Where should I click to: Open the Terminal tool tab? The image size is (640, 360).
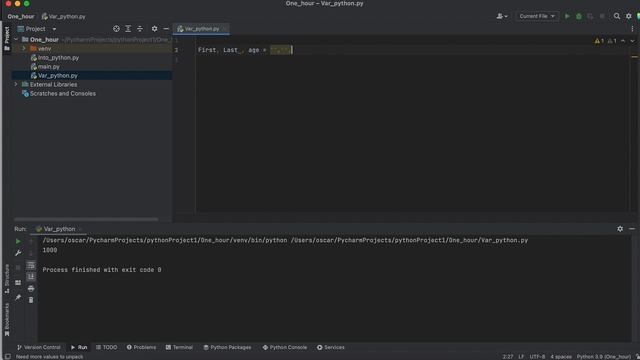[x=179, y=347]
